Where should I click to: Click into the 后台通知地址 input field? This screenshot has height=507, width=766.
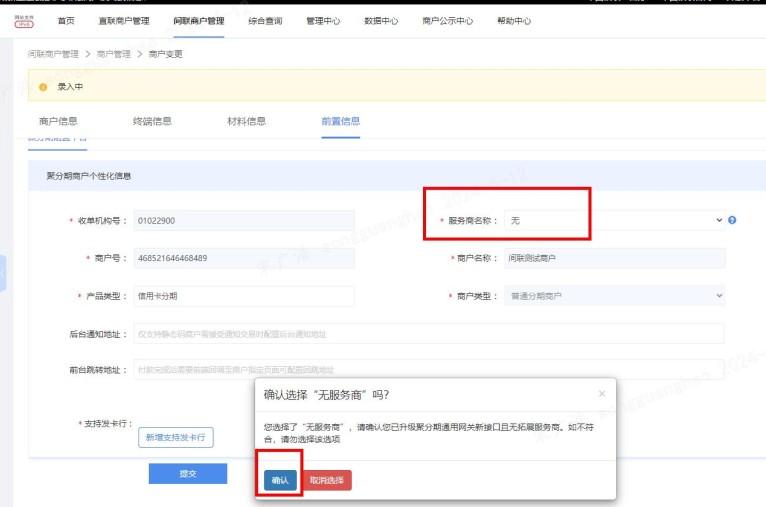[x=428, y=333]
